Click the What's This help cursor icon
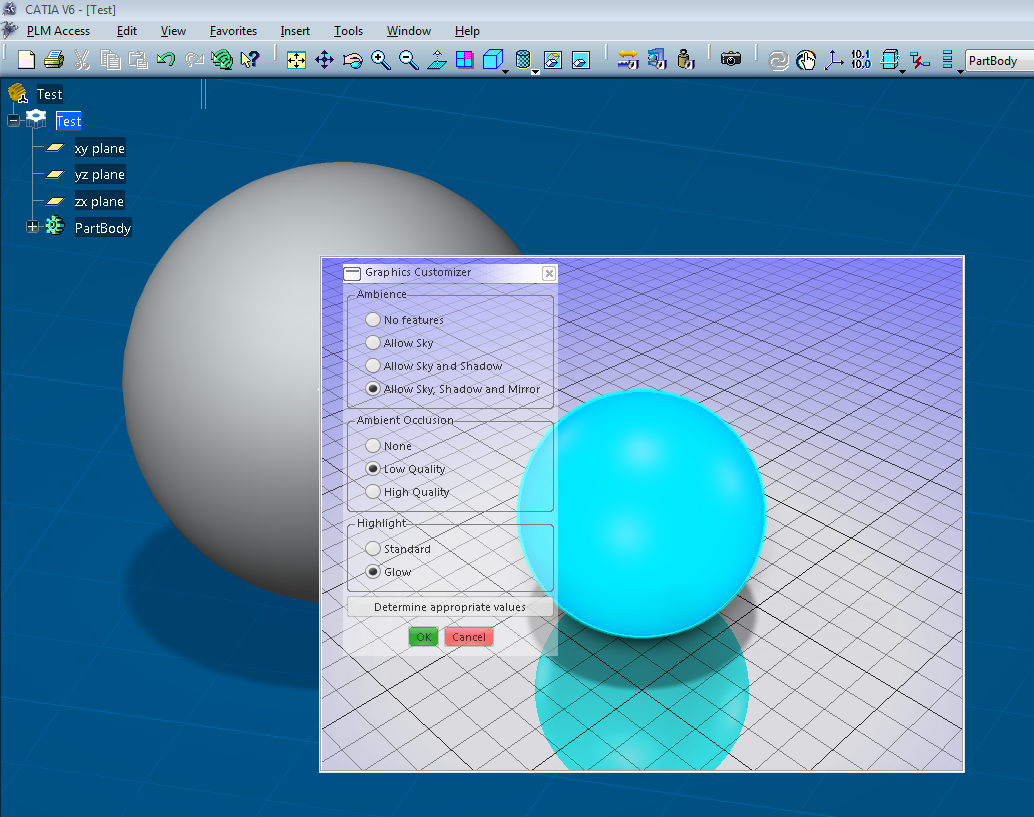The width and height of the screenshot is (1034, 817). (x=250, y=60)
